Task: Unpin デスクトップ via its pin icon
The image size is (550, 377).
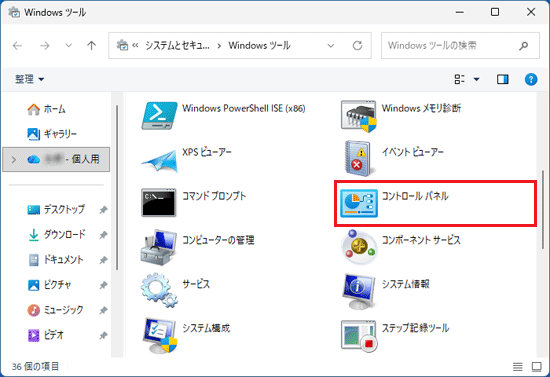Action: coord(103,210)
